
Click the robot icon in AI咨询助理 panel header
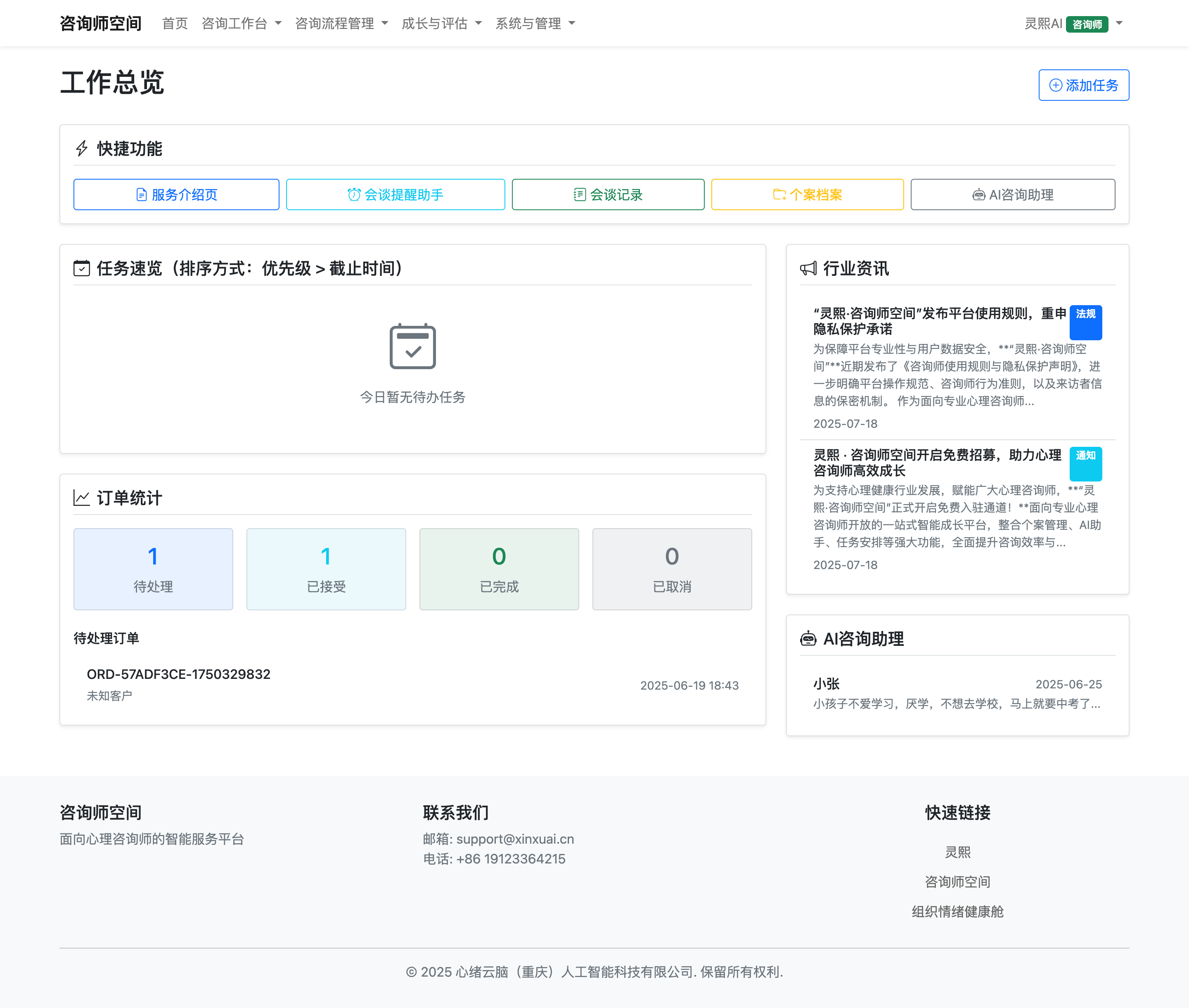(x=808, y=638)
